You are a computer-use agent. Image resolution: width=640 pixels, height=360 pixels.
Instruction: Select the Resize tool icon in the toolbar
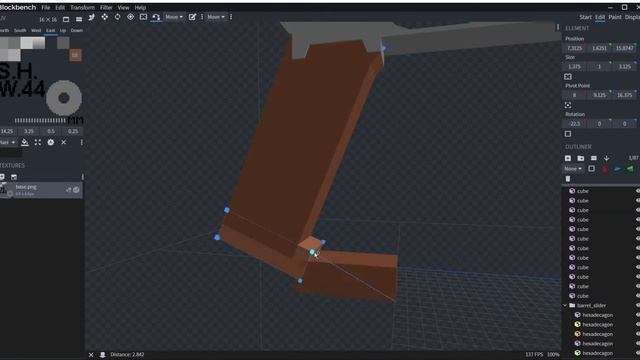coord(143,17)
